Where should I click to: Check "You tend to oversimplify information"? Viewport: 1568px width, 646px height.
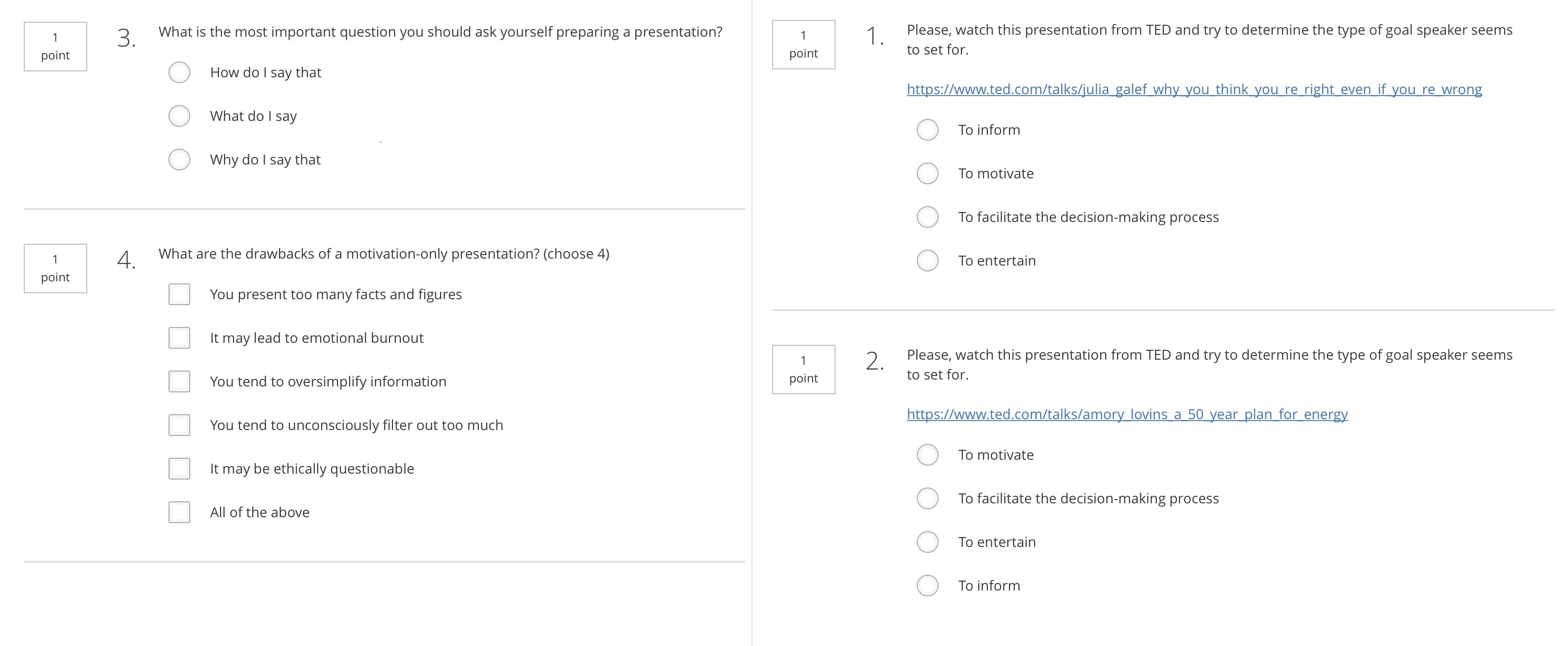[179, 382]
